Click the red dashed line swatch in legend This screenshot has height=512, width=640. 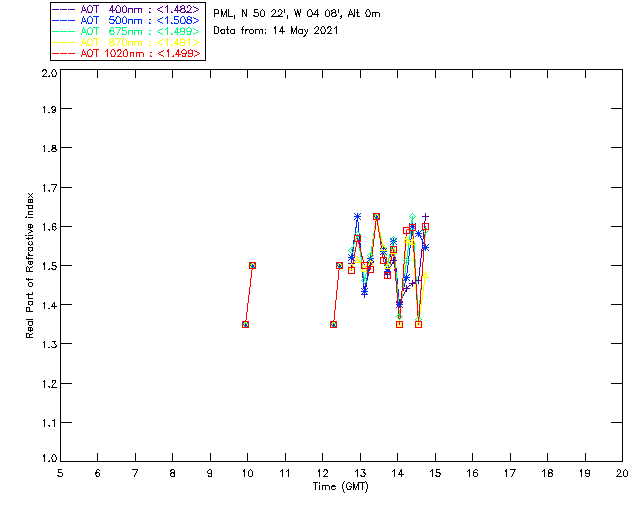(64, 53)
